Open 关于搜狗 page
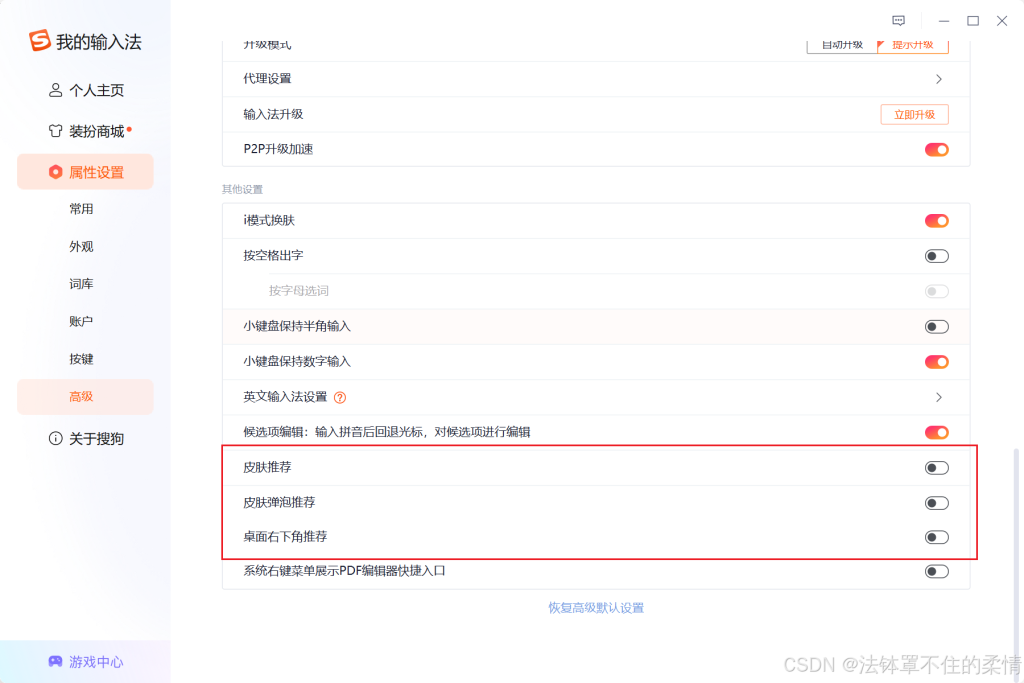Viewport: 1024px width, 683px height. [85, 438]
